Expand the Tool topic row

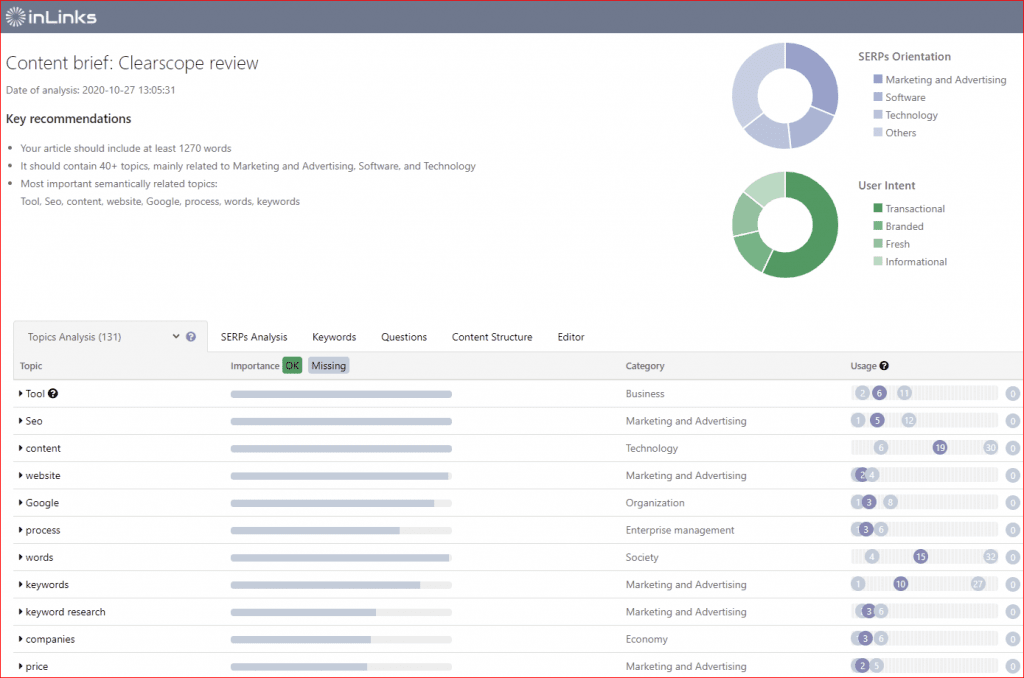click(x=20, y=394)
